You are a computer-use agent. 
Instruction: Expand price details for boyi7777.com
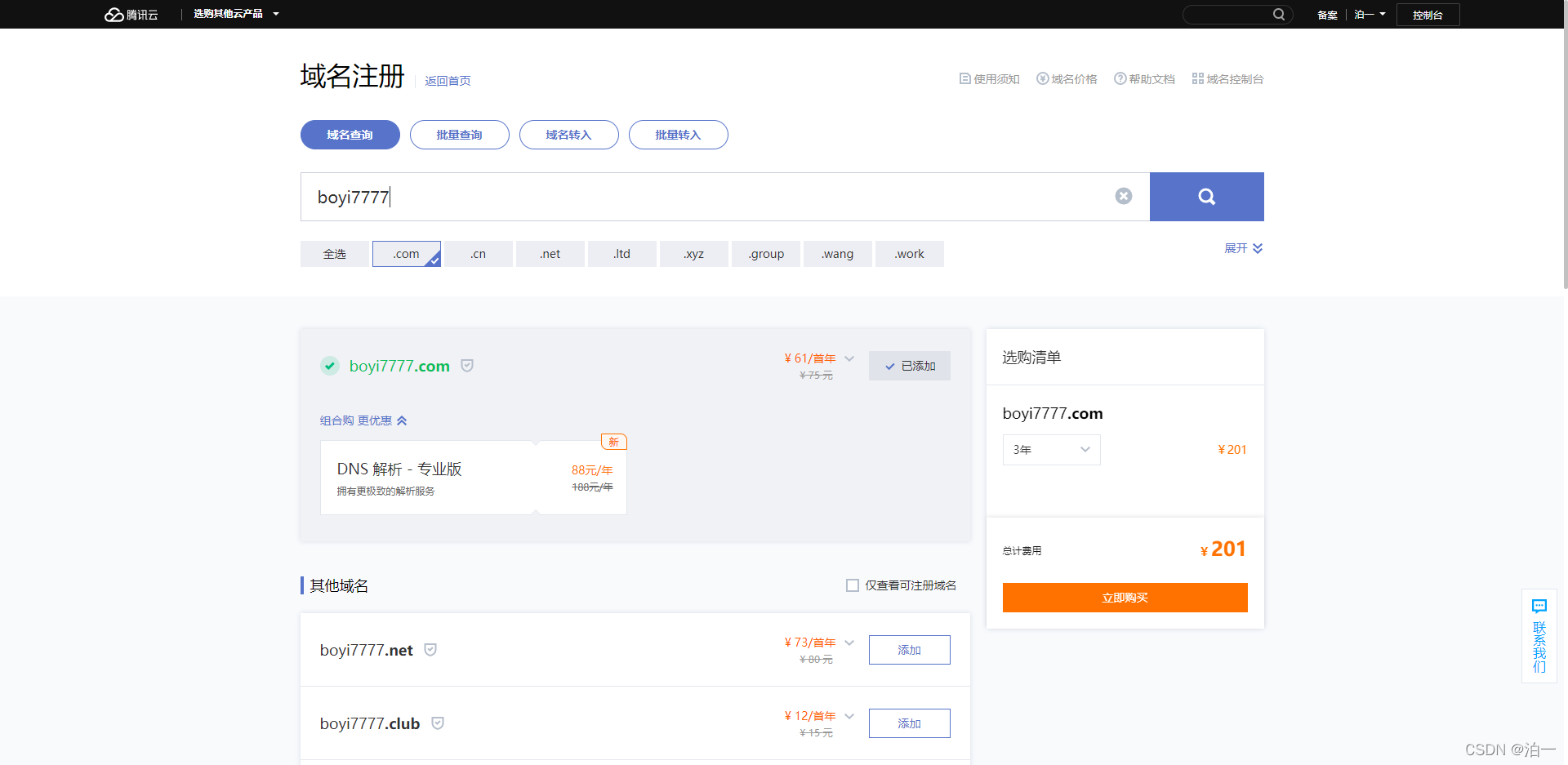point(849,358)
